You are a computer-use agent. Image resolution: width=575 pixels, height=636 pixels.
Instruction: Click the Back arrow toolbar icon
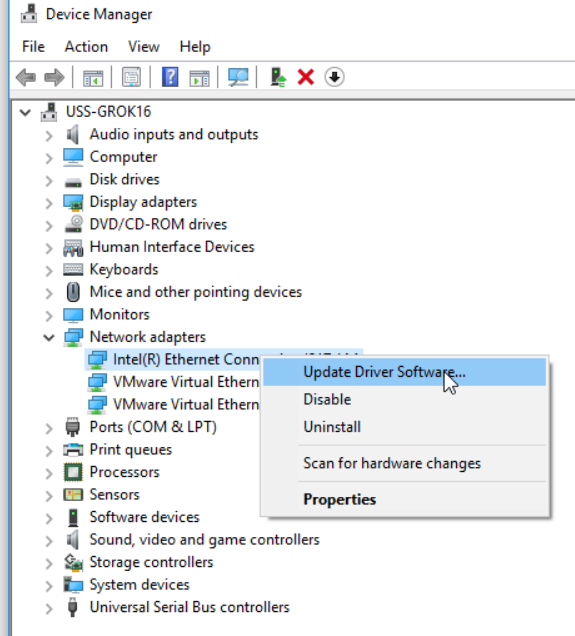click(x=26, y=77)
